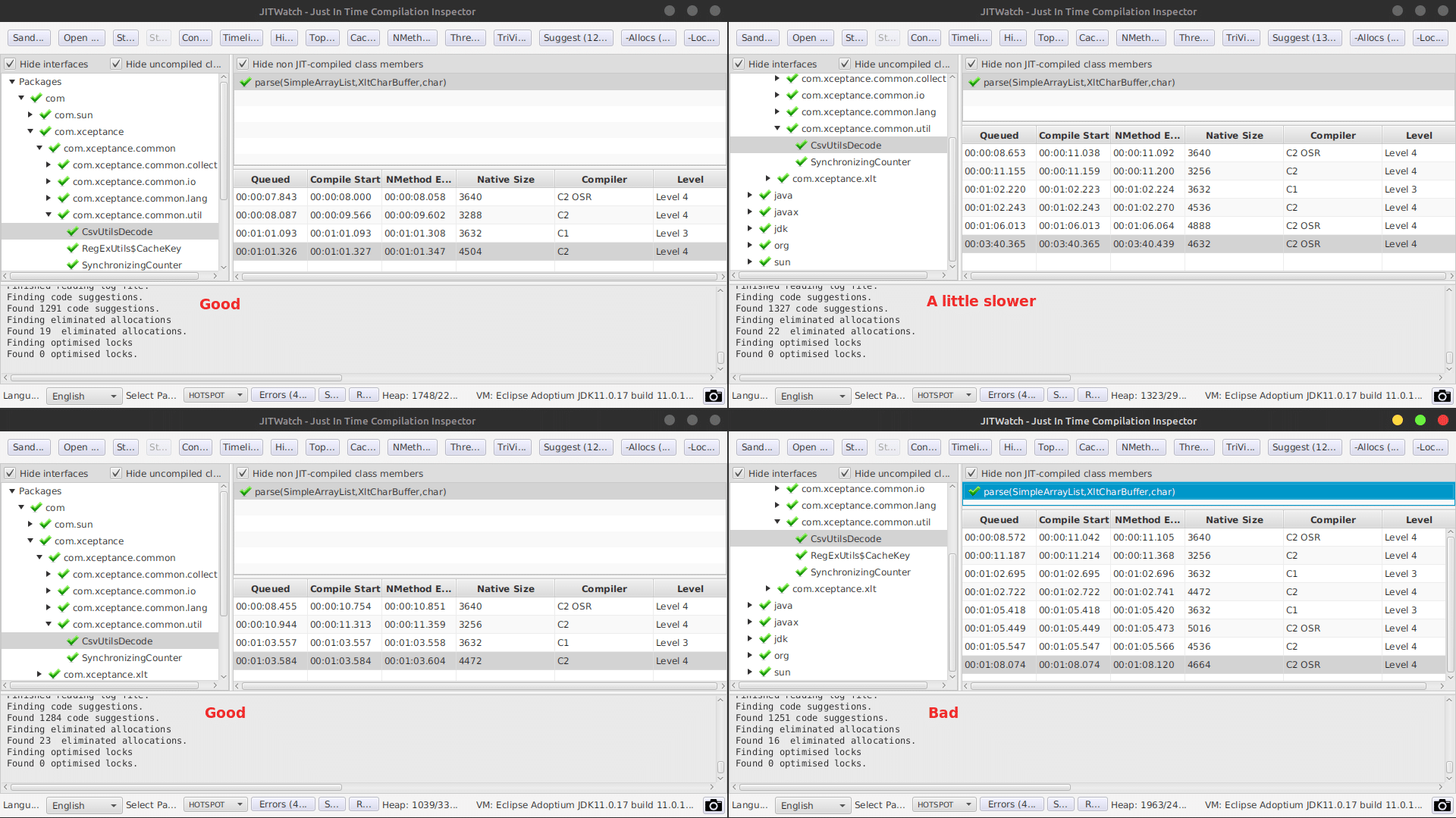Click the green check beside javax in the bottom-right window

click(765, 622)
